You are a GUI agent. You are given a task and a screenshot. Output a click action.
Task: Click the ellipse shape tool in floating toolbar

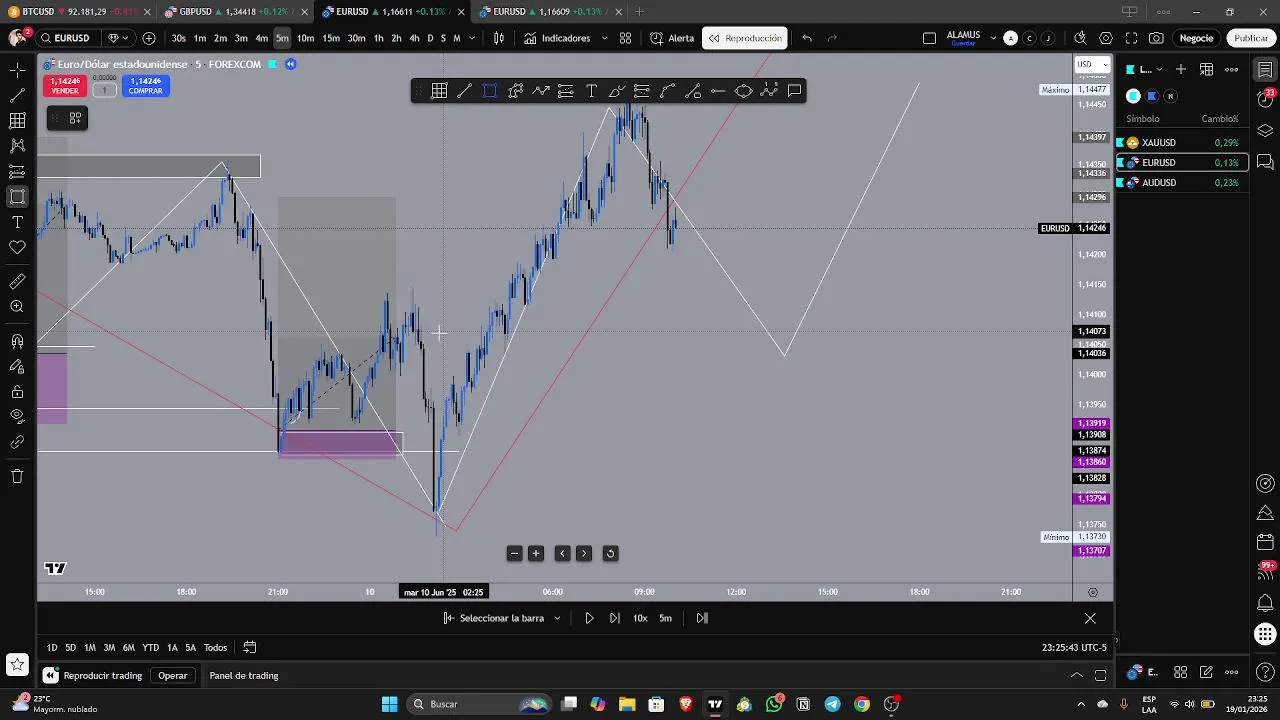tap(743, 91)
